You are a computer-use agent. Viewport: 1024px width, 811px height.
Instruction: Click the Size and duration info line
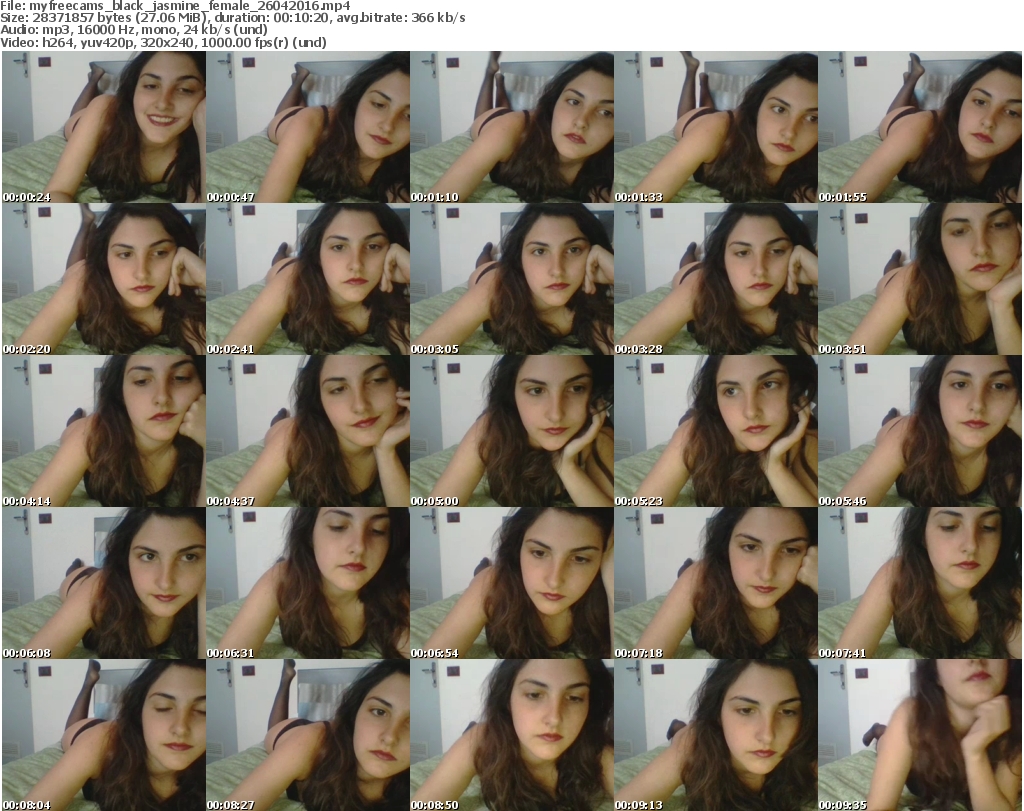tap(232, 18)
